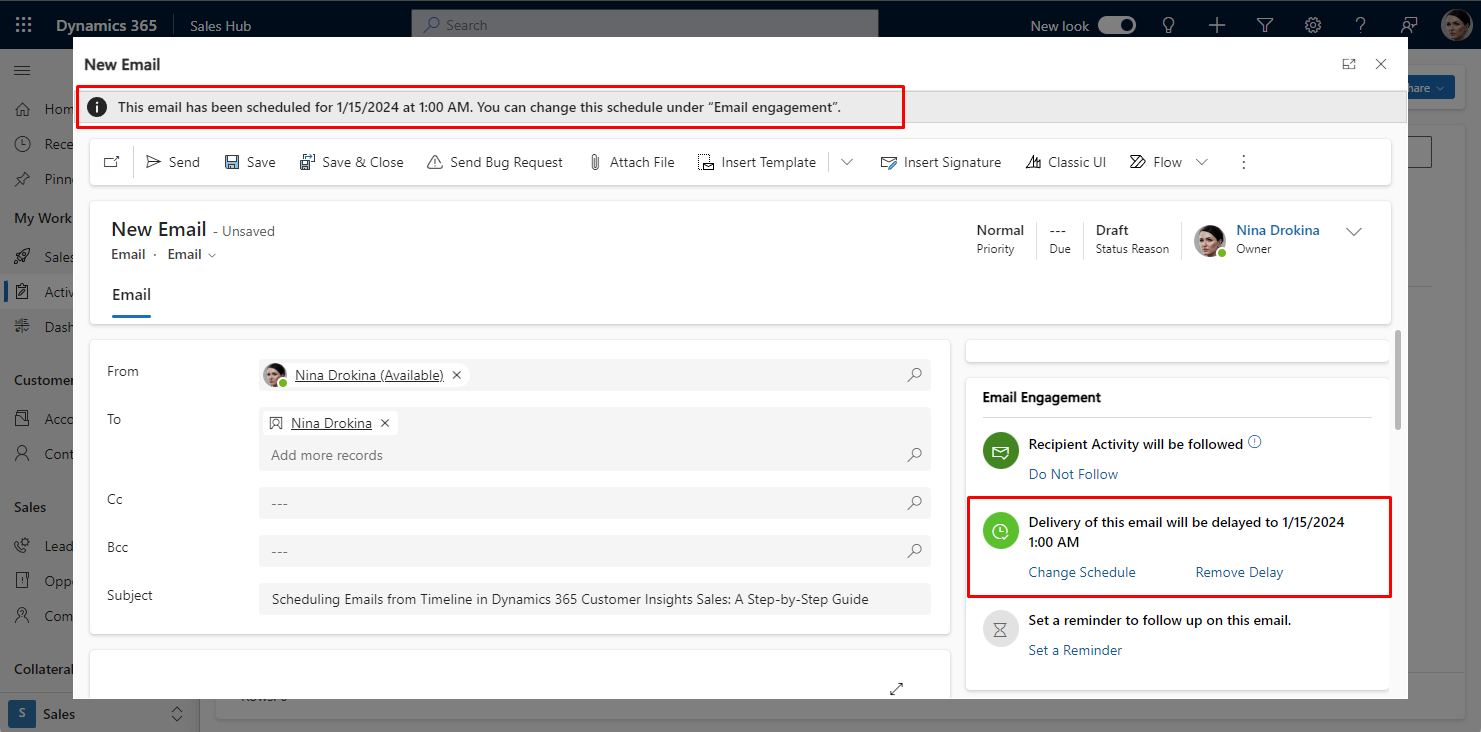Click Add more records in To field
1481x732 pixels.
point(327,455)
